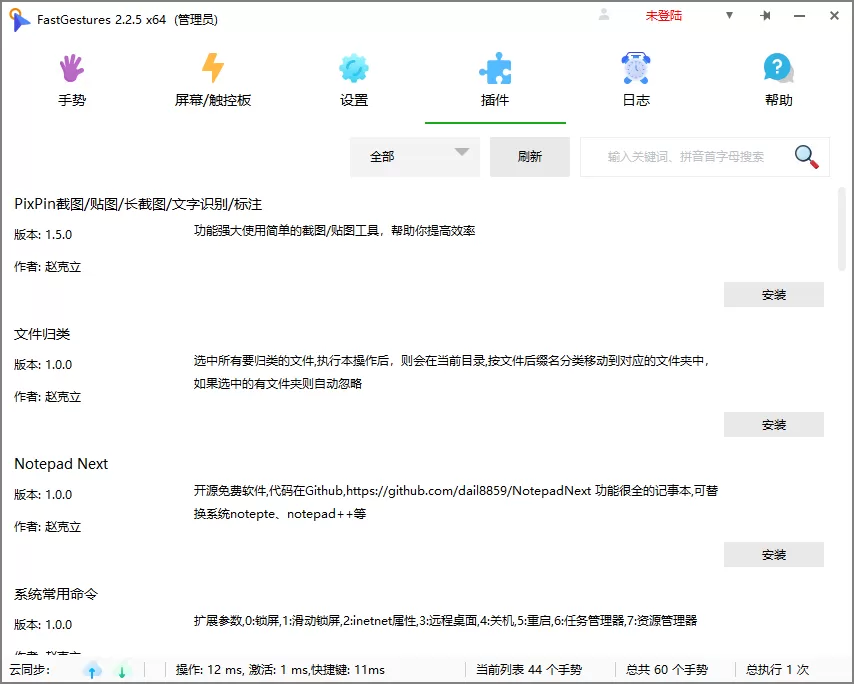Install the 文件归类 plugin

click(773, 424)
